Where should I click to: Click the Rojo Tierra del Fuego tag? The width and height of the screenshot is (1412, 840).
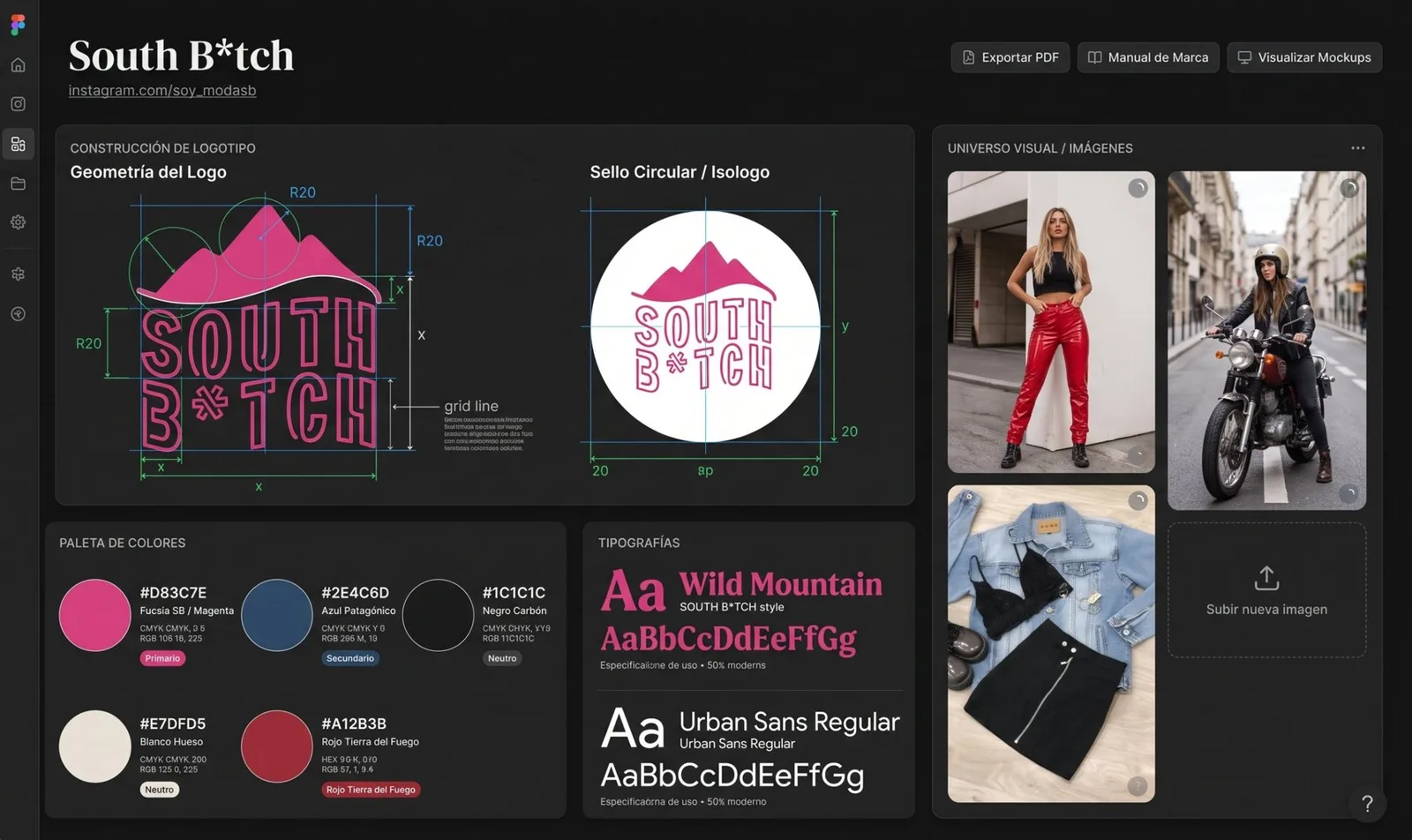click(371, 790)
